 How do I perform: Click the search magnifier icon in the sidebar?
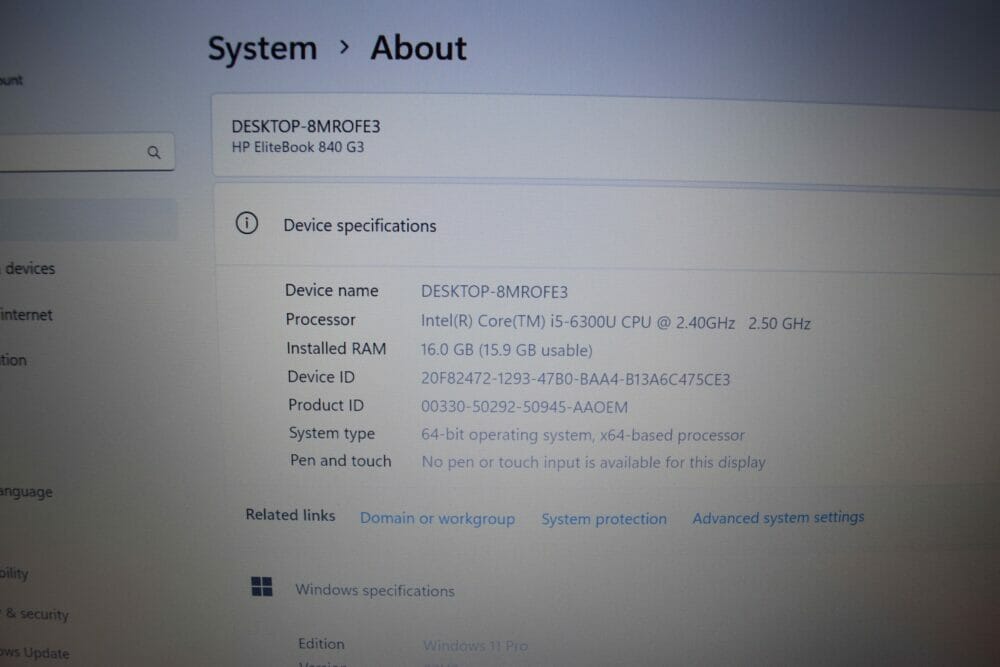[x=154, y=152]
